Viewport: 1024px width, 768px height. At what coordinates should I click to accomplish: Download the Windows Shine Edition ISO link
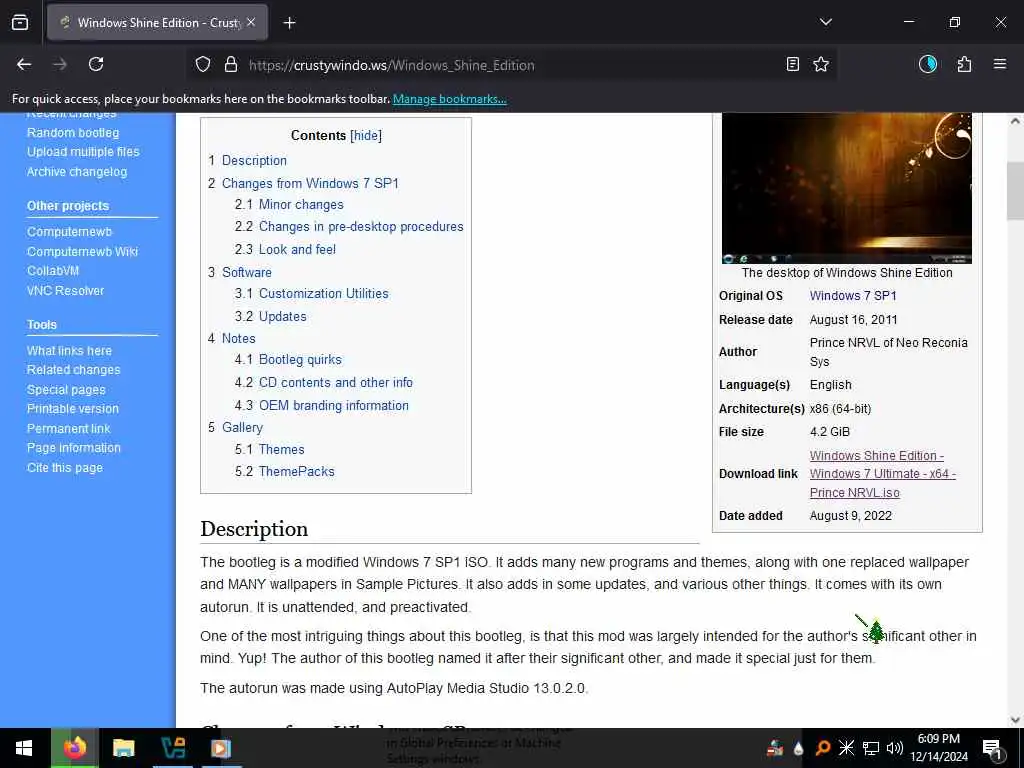[x=882, y=474]
